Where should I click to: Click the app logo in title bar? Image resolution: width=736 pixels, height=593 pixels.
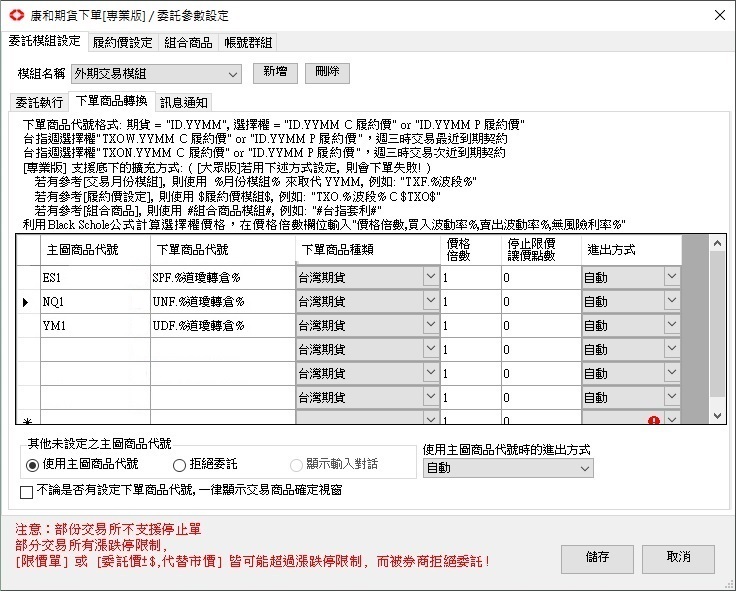click(x=16, y=15)
